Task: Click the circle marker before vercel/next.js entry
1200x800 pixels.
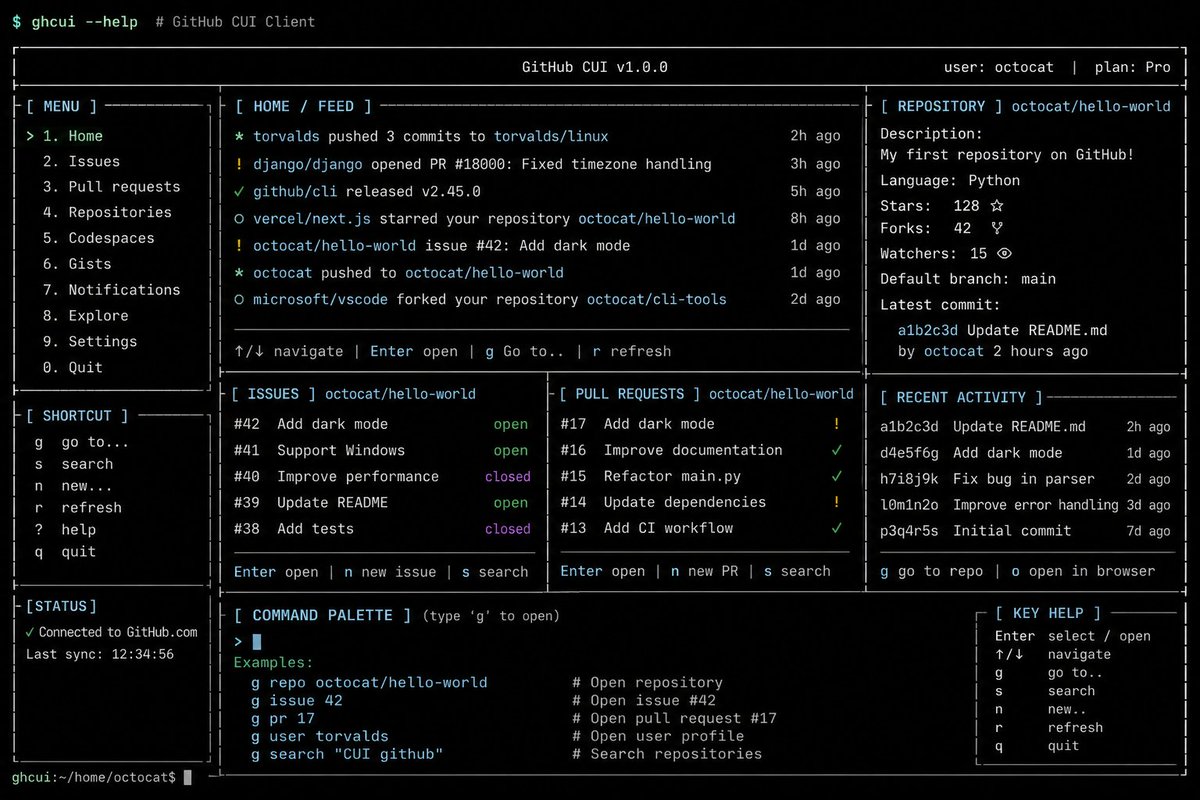Action: tap(239, 218)
